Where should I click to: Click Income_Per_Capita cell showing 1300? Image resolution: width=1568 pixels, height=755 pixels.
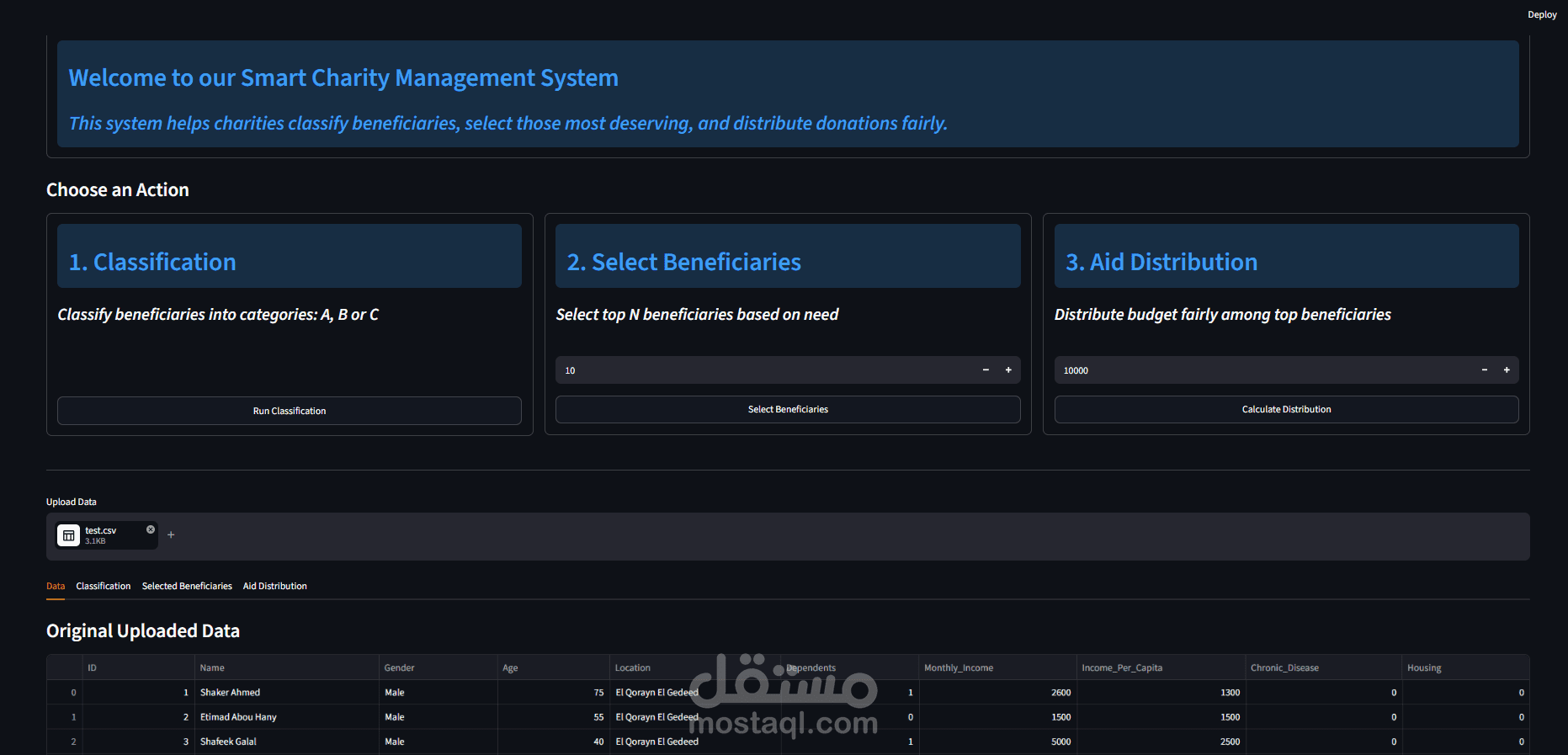point(1161,693)
